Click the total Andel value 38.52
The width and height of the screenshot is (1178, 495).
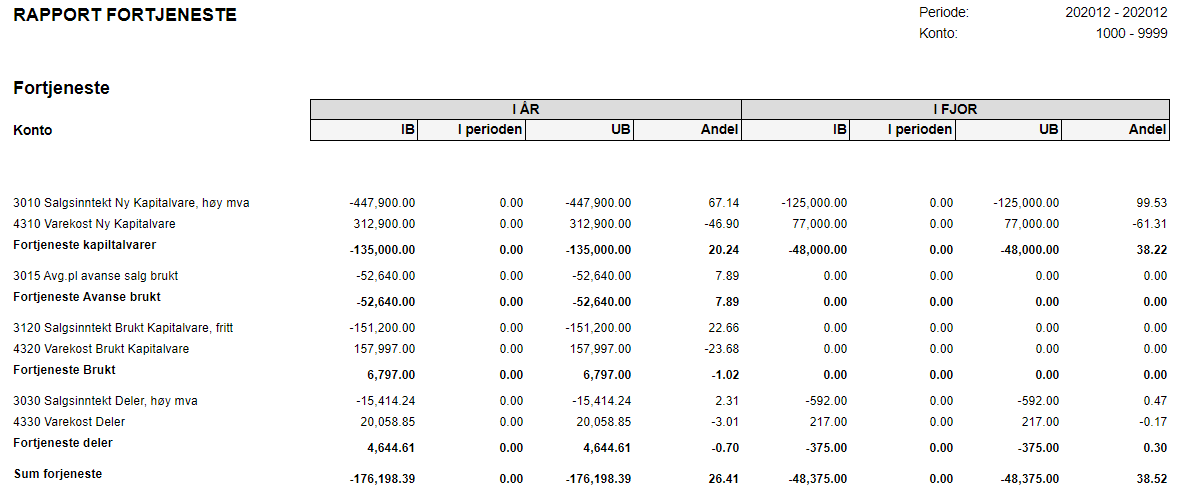pyautogui.click(x=1152, y=479)
